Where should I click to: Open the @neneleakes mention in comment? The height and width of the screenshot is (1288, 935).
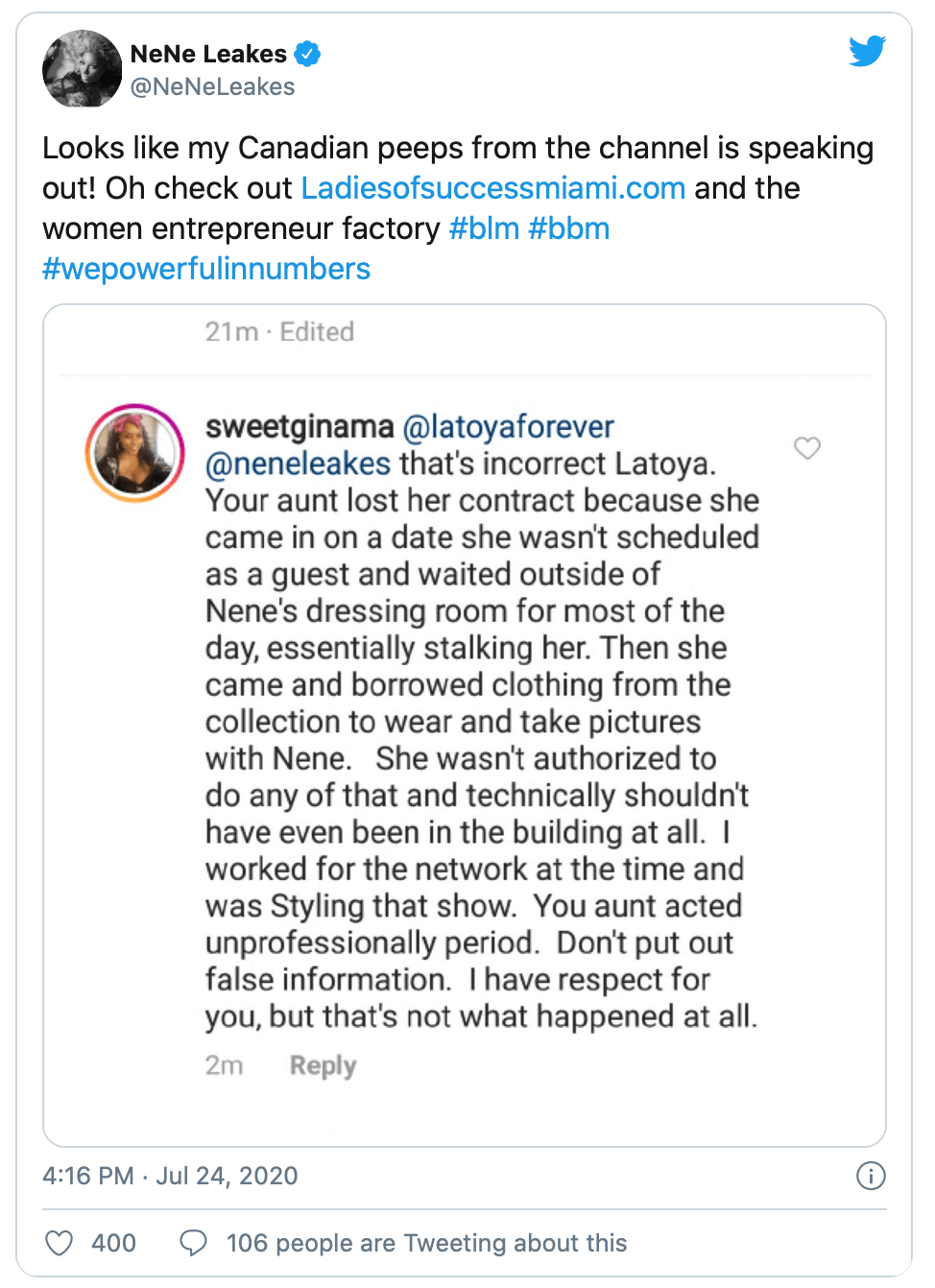click(x=298, y=464)
